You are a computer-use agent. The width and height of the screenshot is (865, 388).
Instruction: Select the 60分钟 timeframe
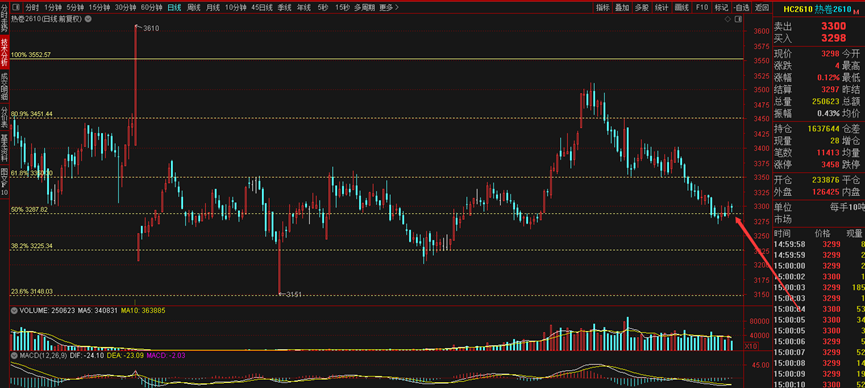(x=151, y=8)
